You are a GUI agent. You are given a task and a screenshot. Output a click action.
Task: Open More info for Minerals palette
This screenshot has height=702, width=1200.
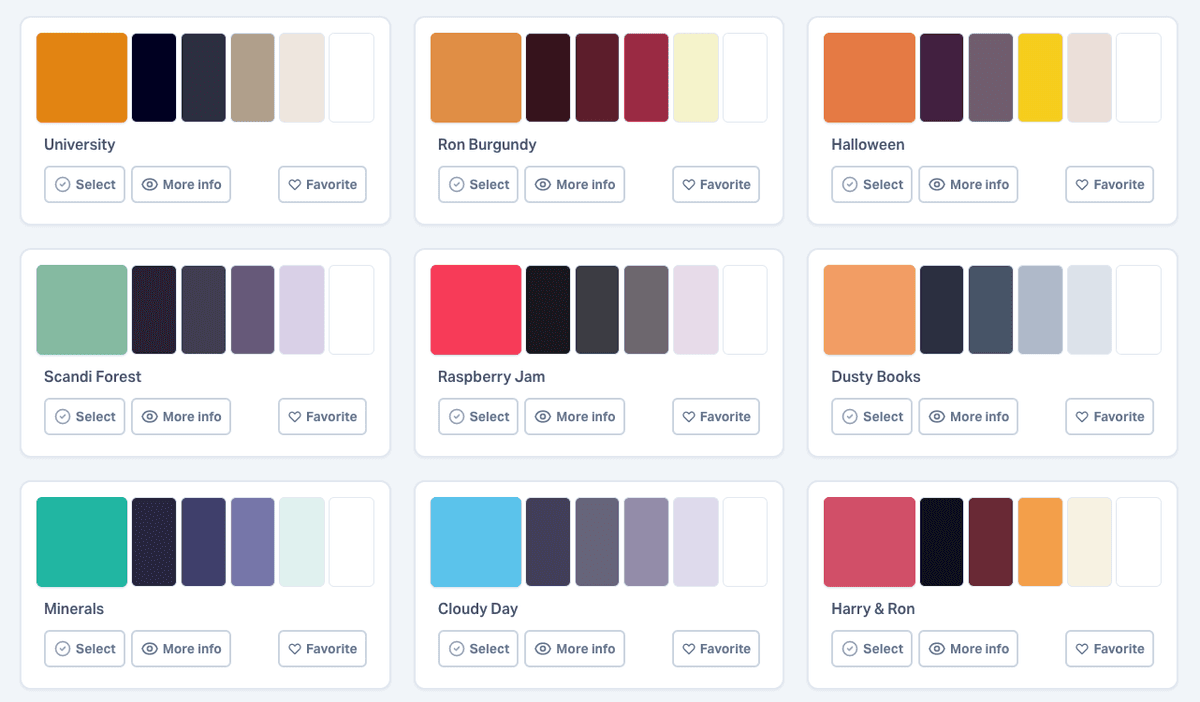click(x=181, y=649)
